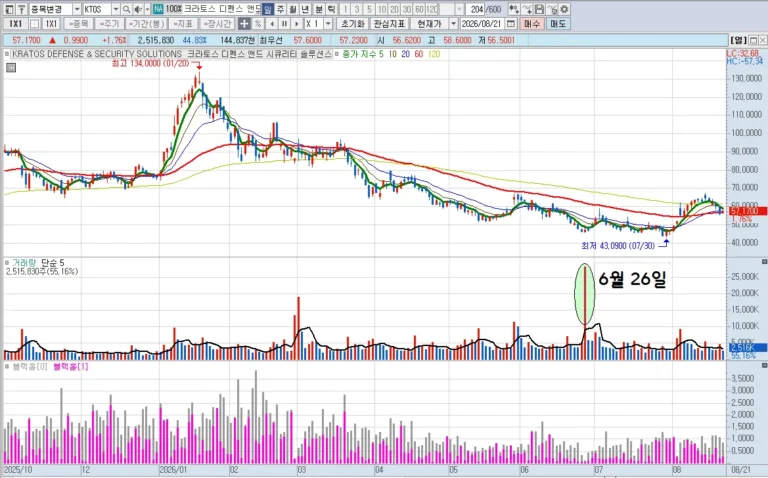Click the percent % scale icon
The image size is (768, 478).
(258, 24)
